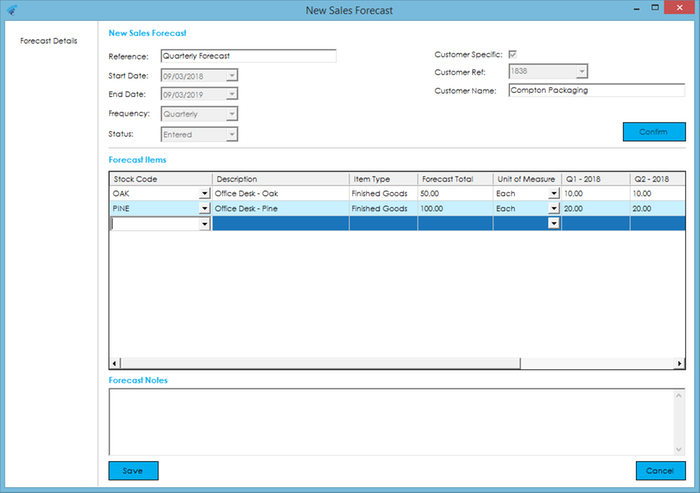This screenshot has height=493, width=700.
Task: Click the Confirm button
Action: [x=654, y=132]
